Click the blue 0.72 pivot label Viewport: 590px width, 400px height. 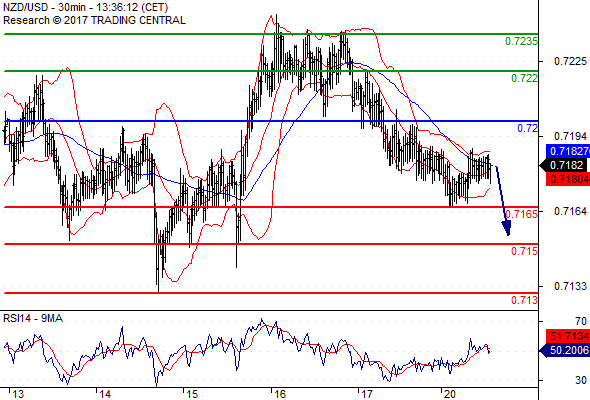point(528,128)
